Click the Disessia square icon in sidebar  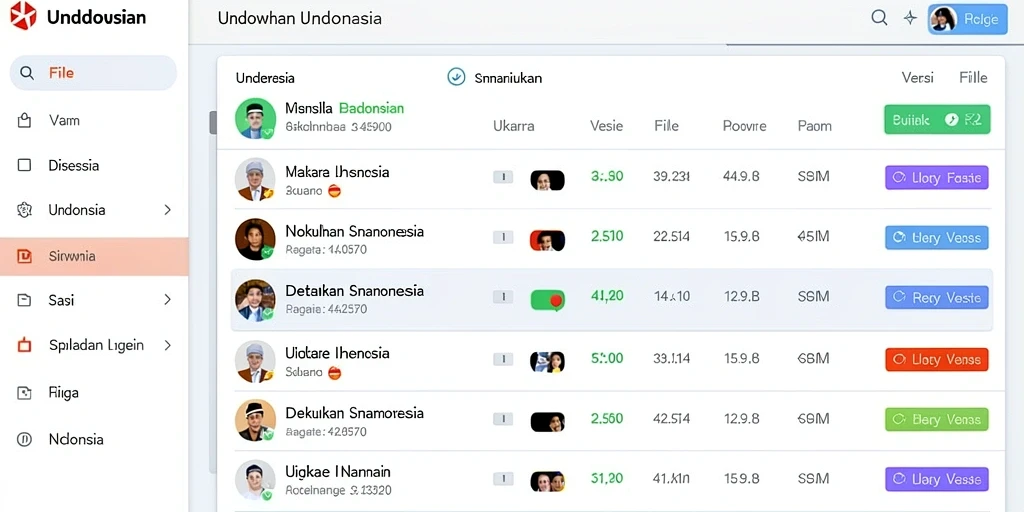(x=24, y=165)
